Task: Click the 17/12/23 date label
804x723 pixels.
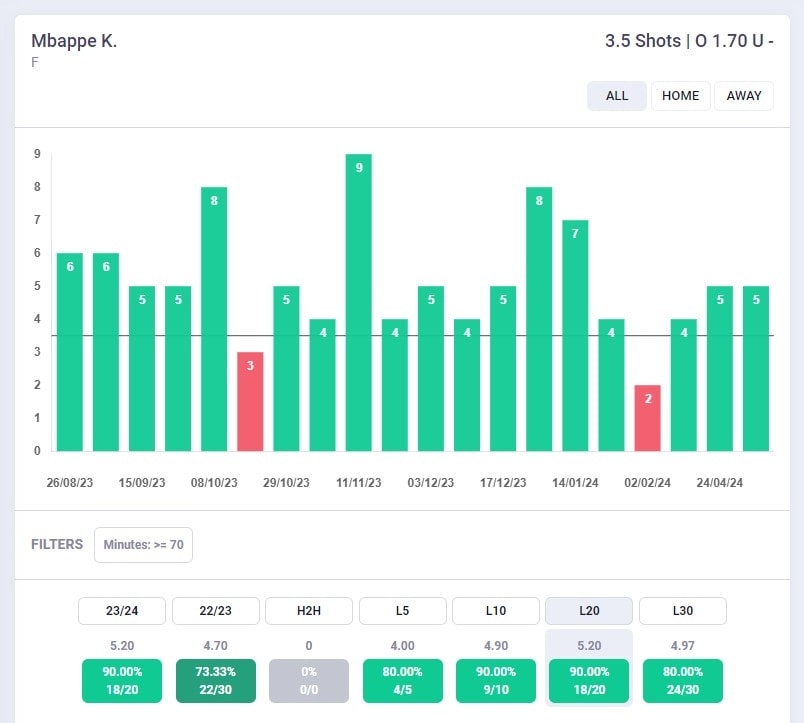Action: pyautogui.click(x=503, y=483)
